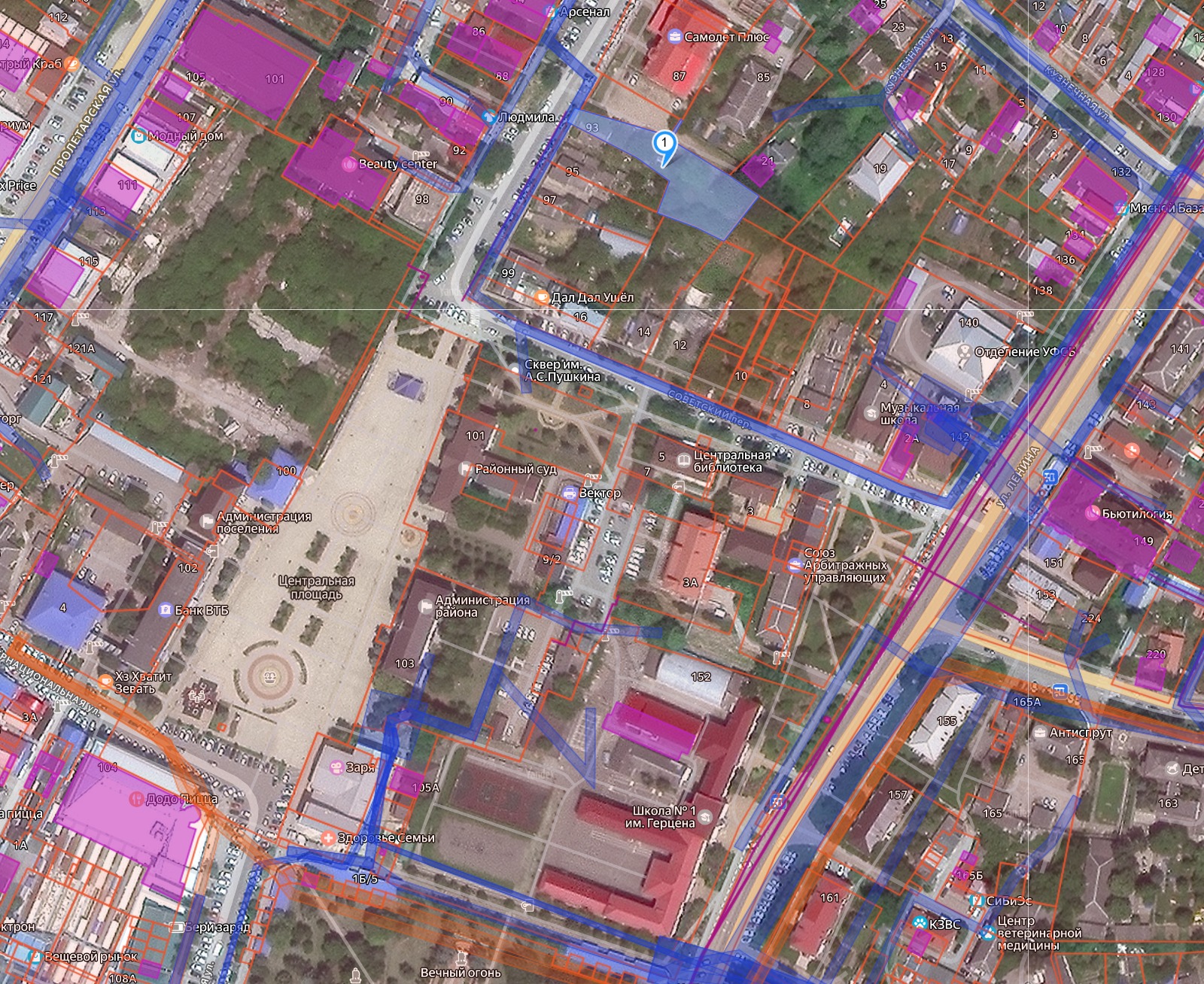Click building number 161
1204x984 pixels.
(x=829, y=897)
